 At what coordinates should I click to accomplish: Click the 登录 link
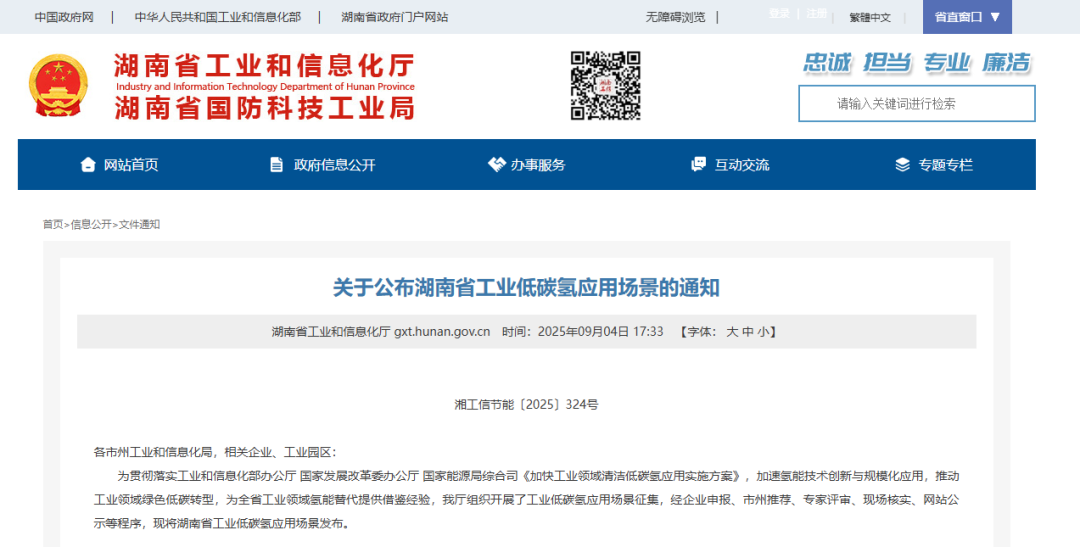pyautogui.click(x=779, y=14)
